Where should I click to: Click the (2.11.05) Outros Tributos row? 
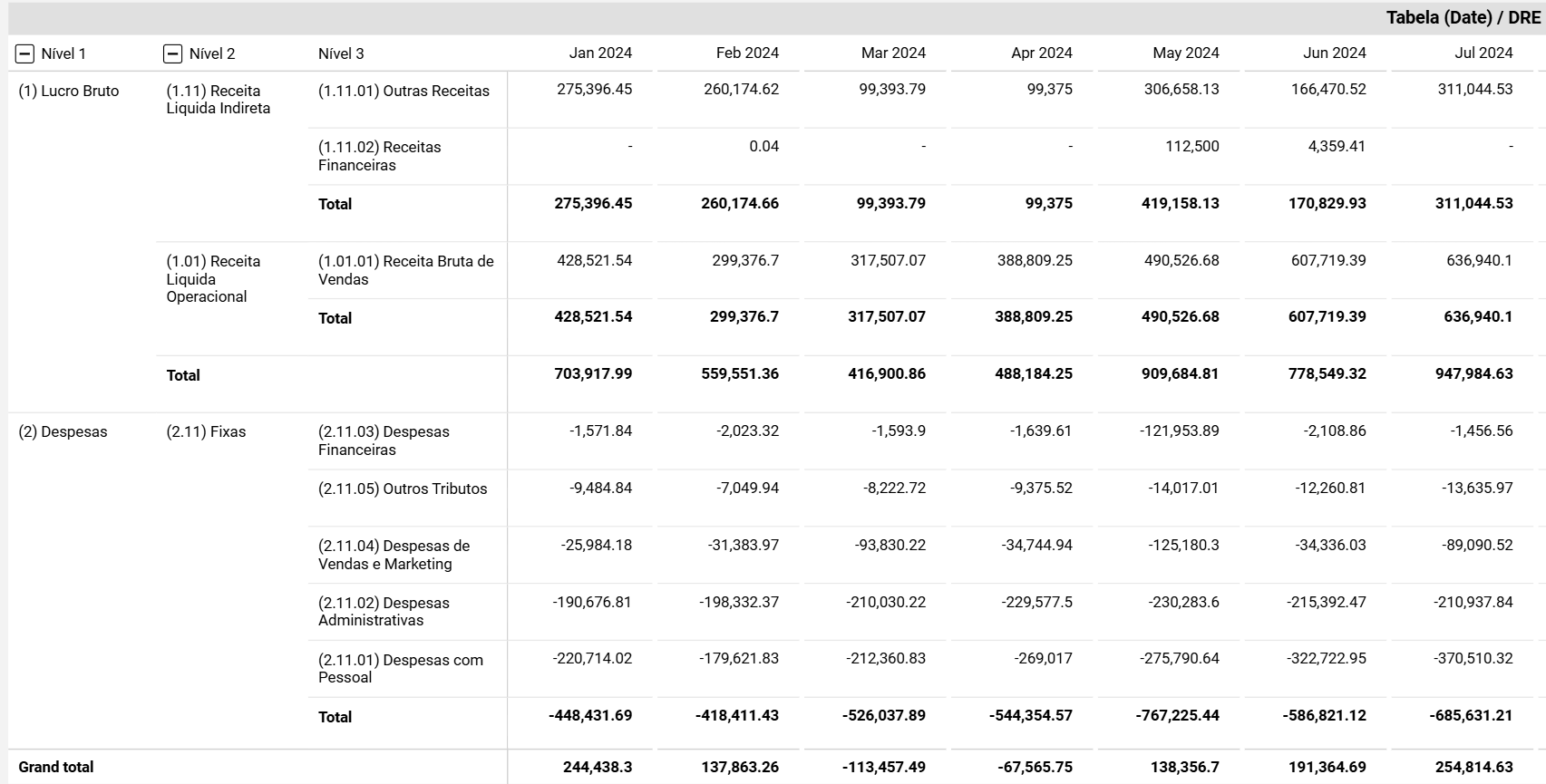pyautogui.click(x=403, y=489)
